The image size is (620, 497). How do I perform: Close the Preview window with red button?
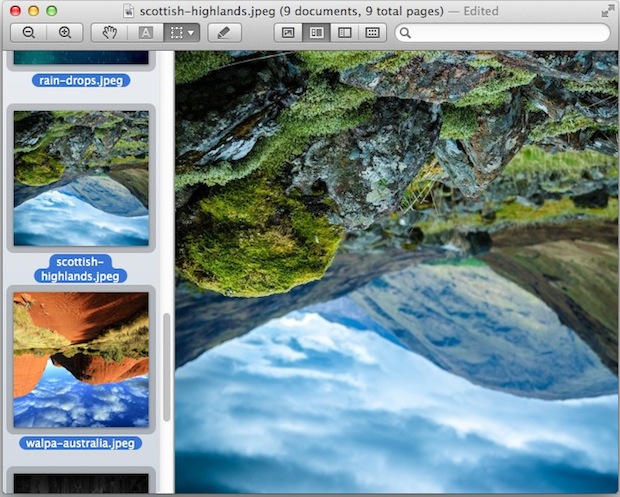[15, 11]
